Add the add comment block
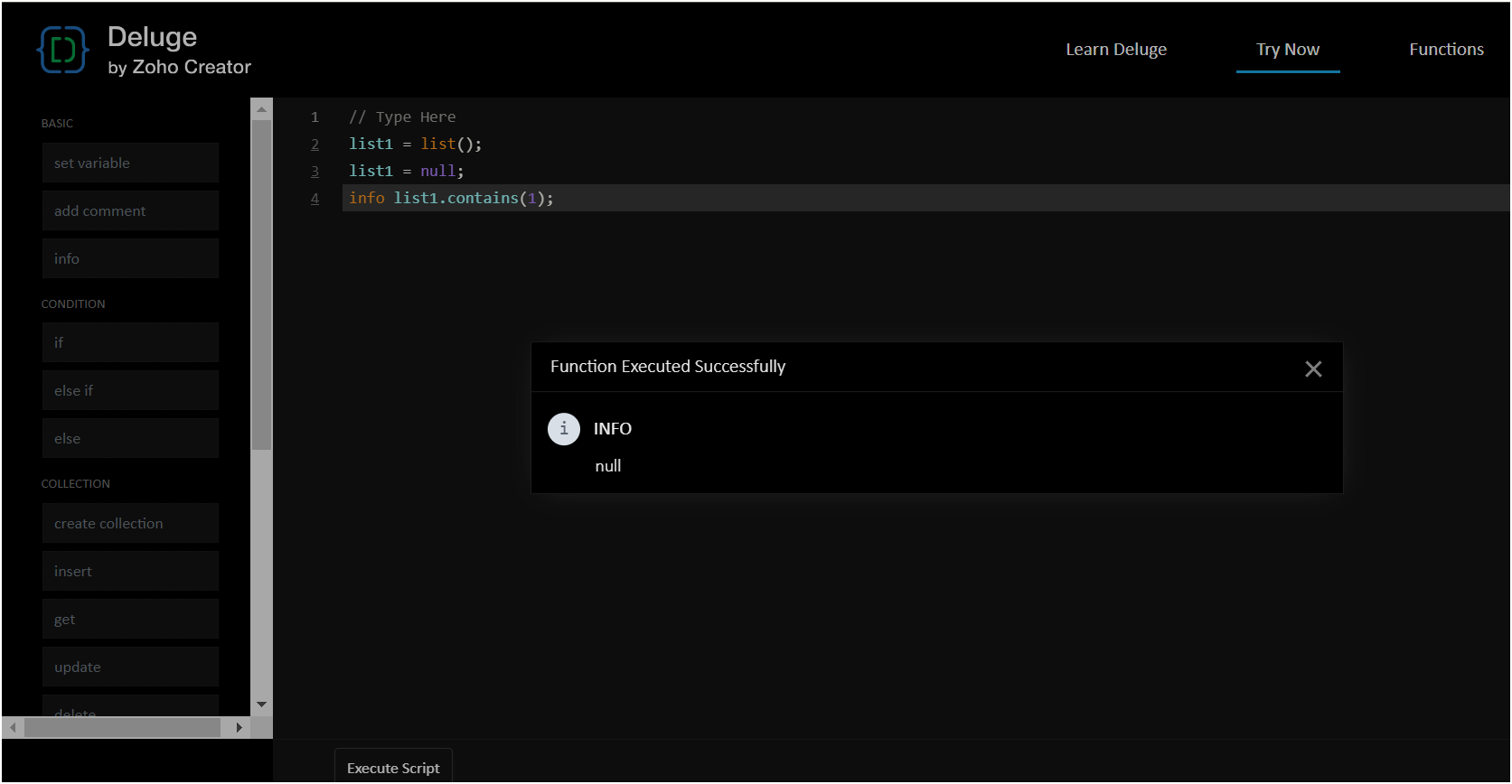The width and height of the screenshot is (1512, 784). 130,210
